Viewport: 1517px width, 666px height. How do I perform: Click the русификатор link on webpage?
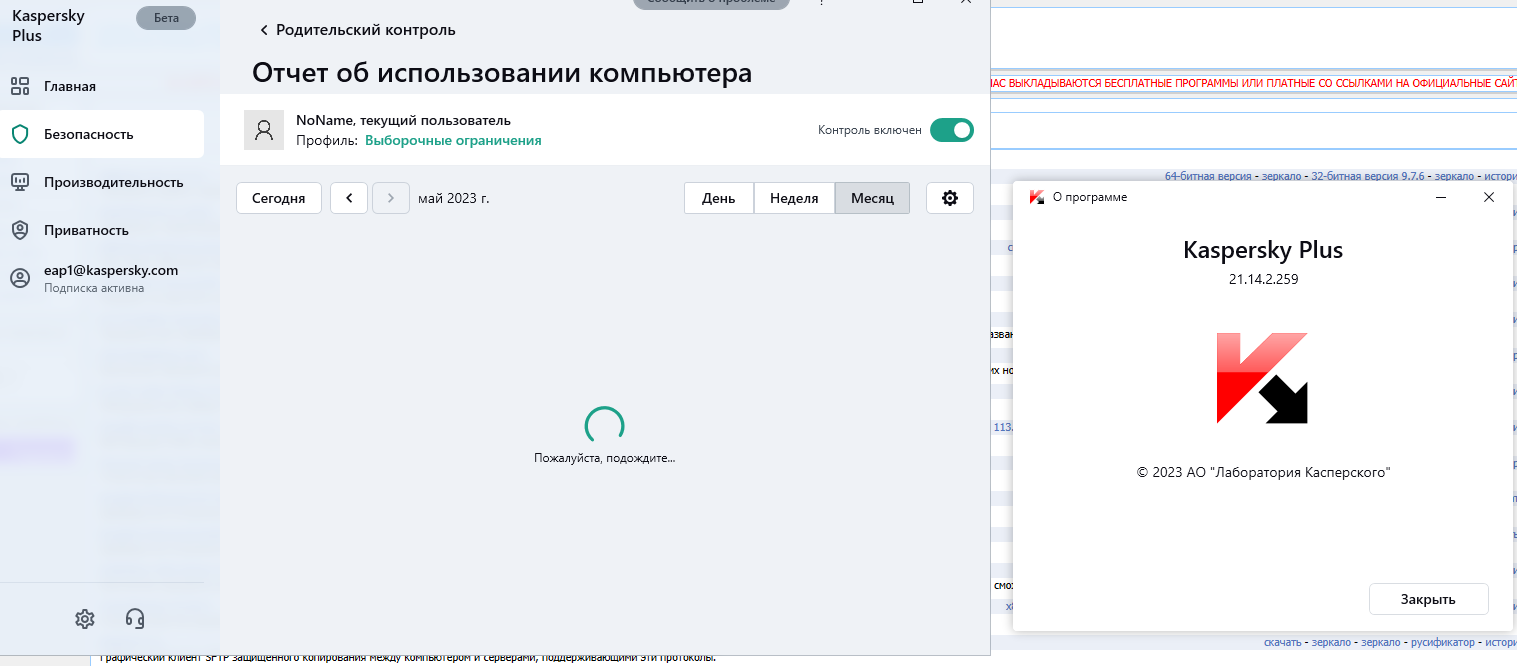click(x=1443, y=642)
